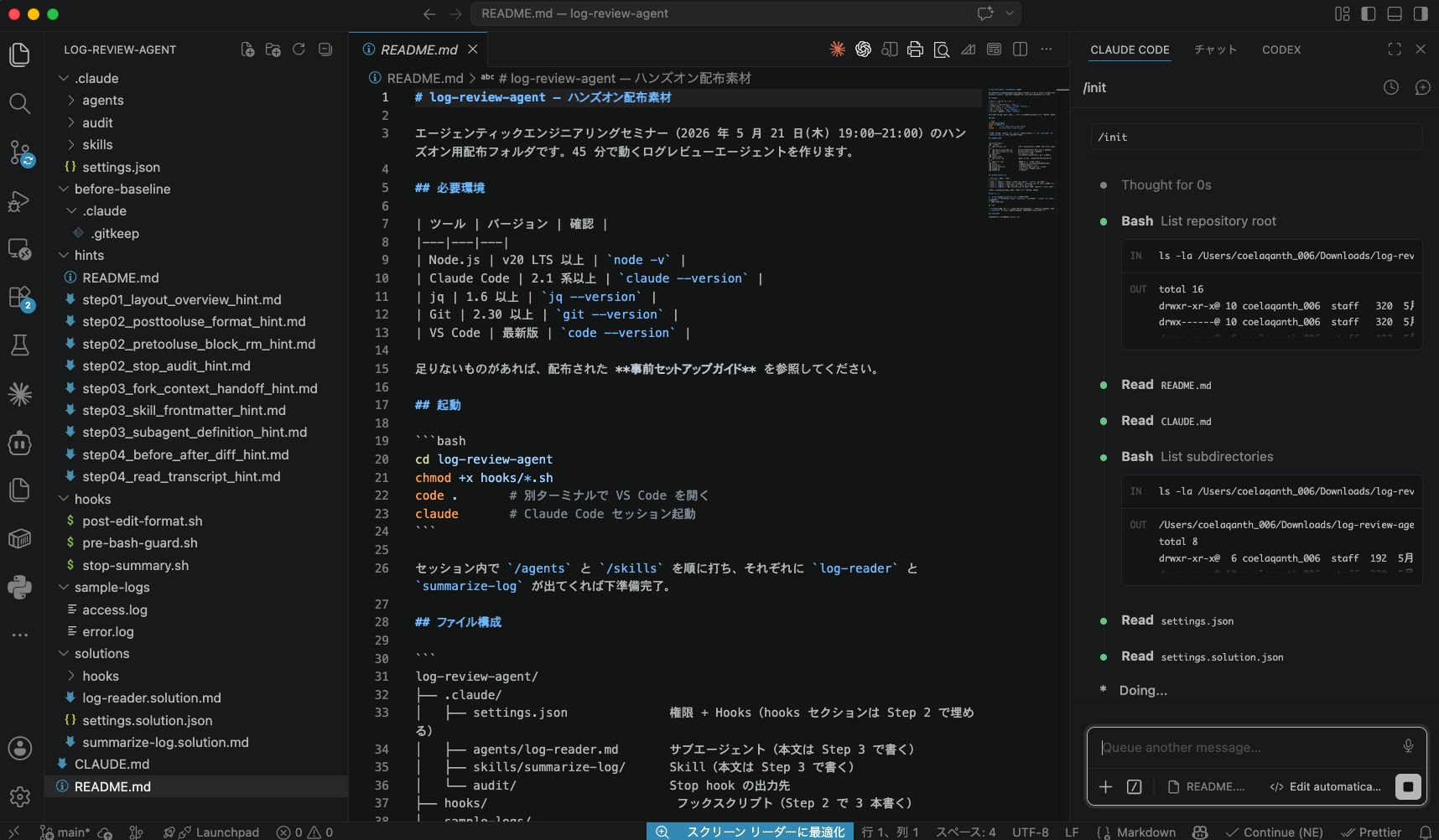The width and height of the screenshot is (1439, 840).
Task: Open ChatGPT Codex icon in editor toolbar
Action: 863,49
